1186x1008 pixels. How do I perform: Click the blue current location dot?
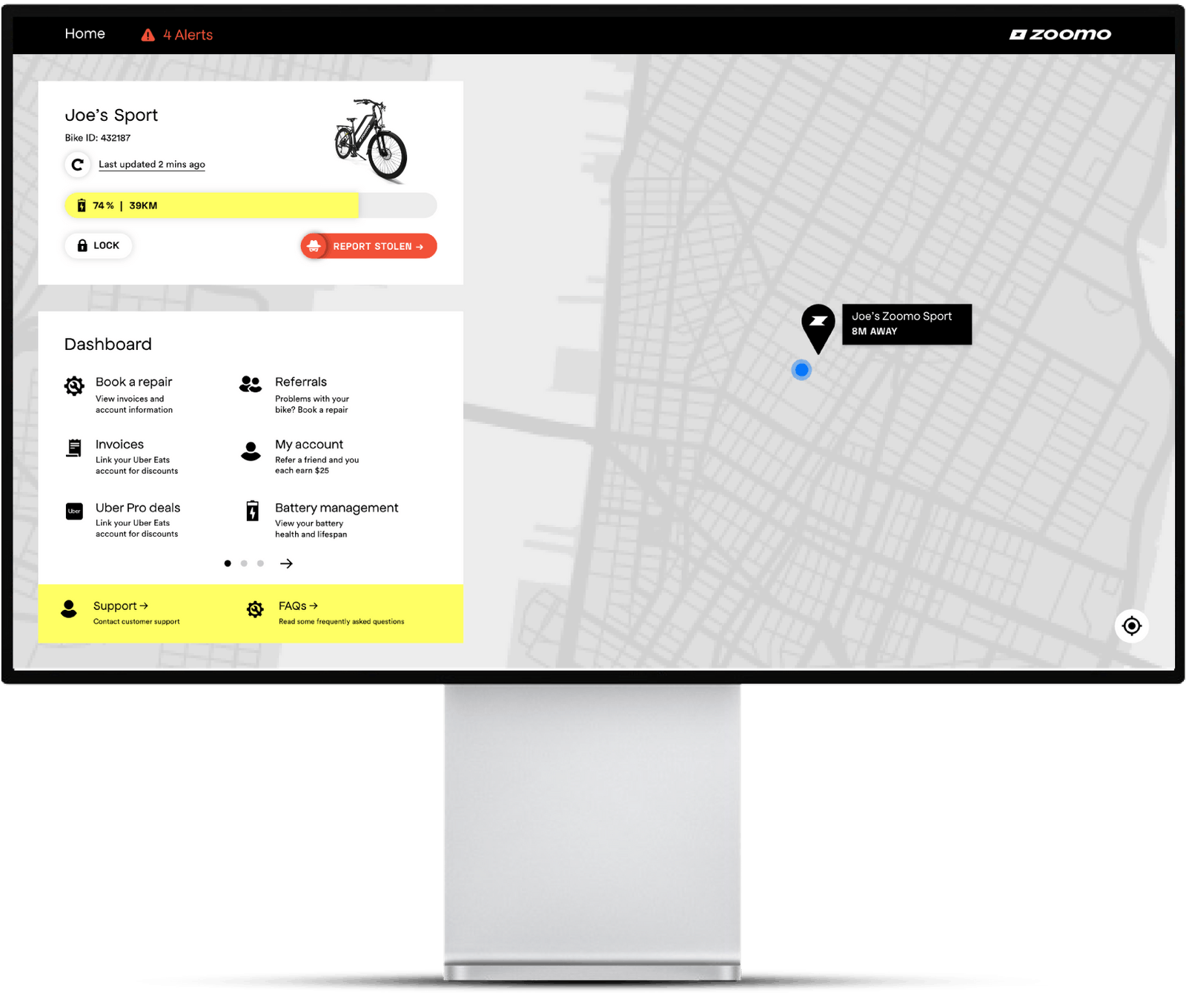pos(801,370)
